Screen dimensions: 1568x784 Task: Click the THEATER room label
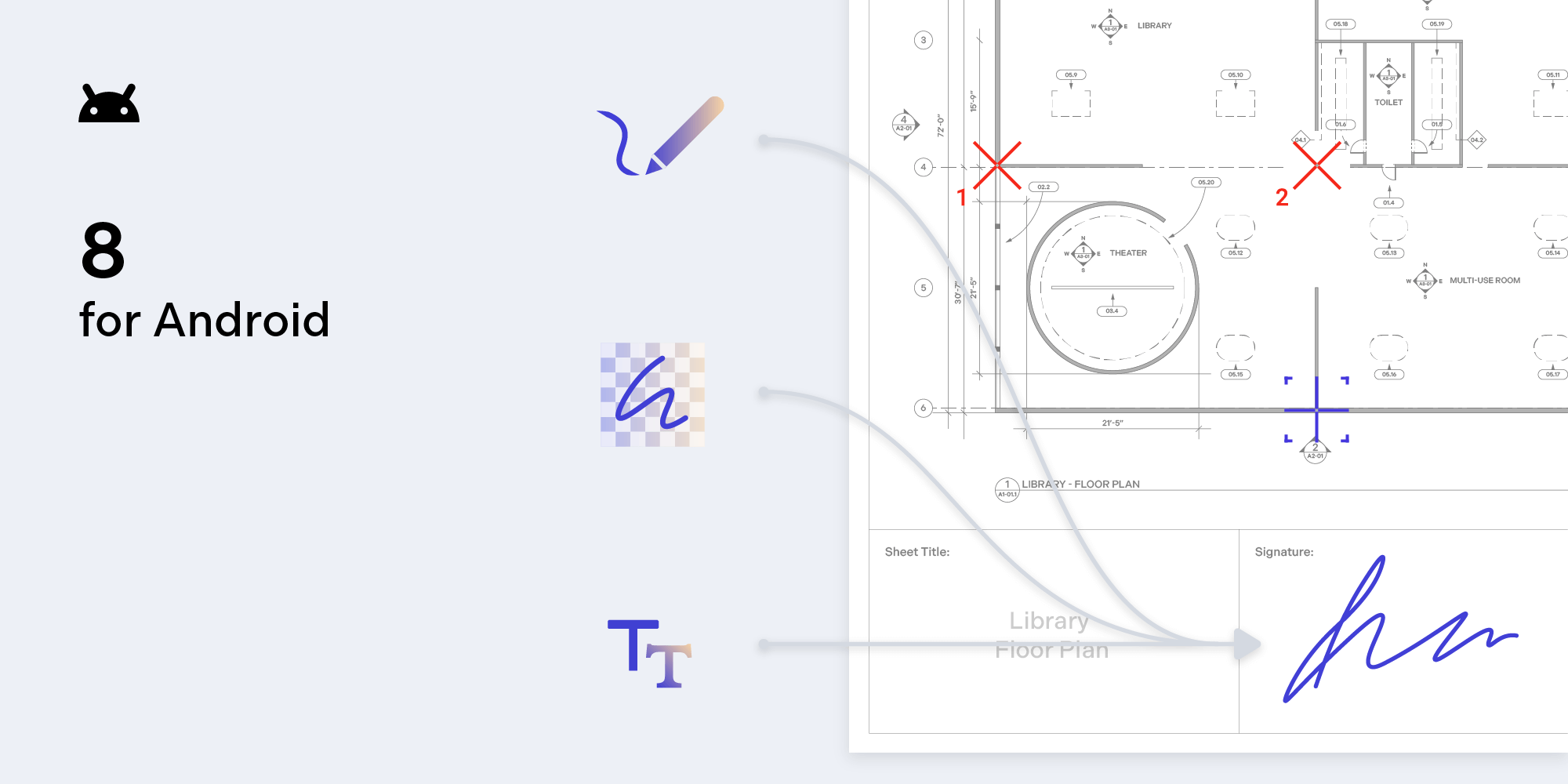1128,253
